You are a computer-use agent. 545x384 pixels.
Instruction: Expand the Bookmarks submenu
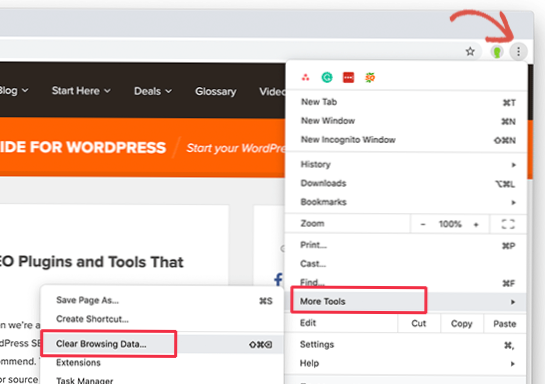tap(406, 202)
